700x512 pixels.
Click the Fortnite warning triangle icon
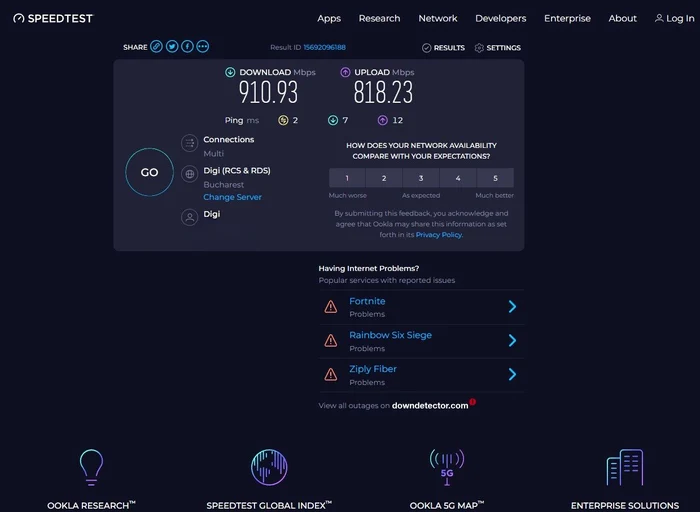331,307
